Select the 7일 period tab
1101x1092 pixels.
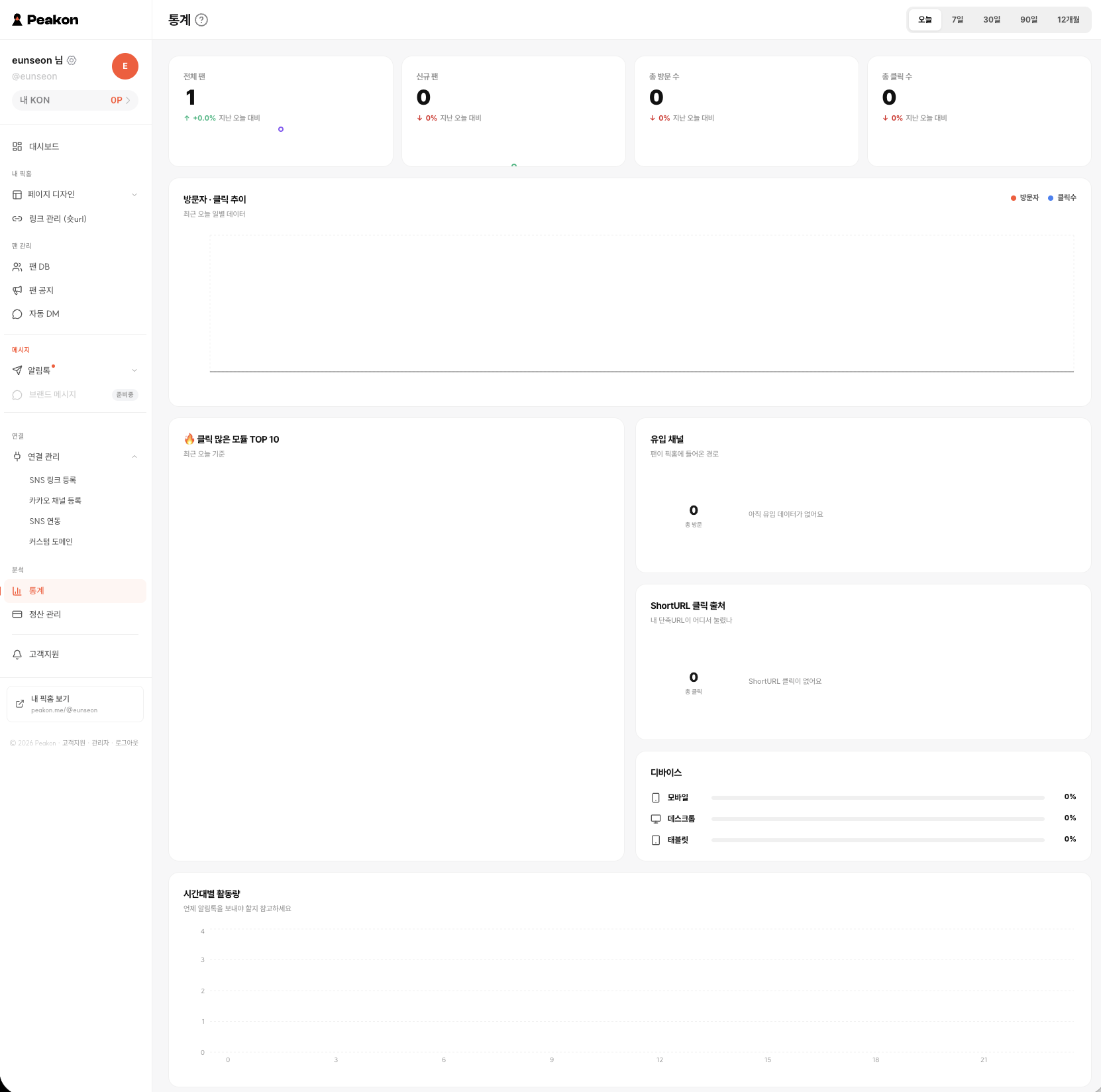[957, 20]
